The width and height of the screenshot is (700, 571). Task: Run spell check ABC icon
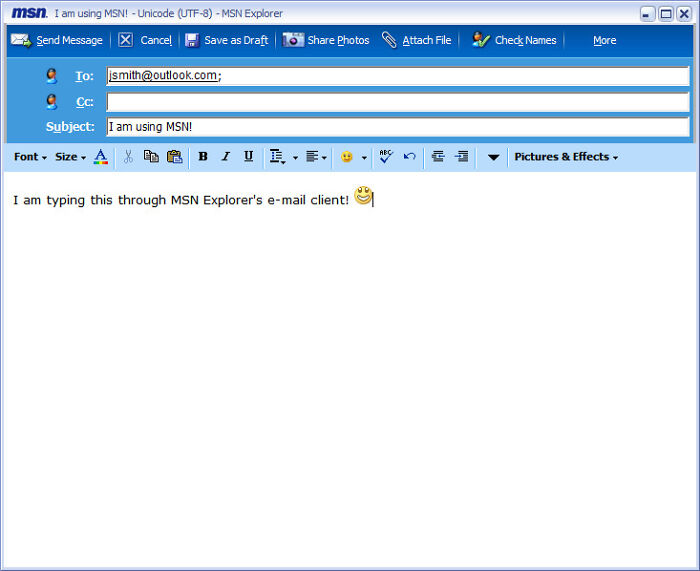pyautogui.click(x=386, y=156)
